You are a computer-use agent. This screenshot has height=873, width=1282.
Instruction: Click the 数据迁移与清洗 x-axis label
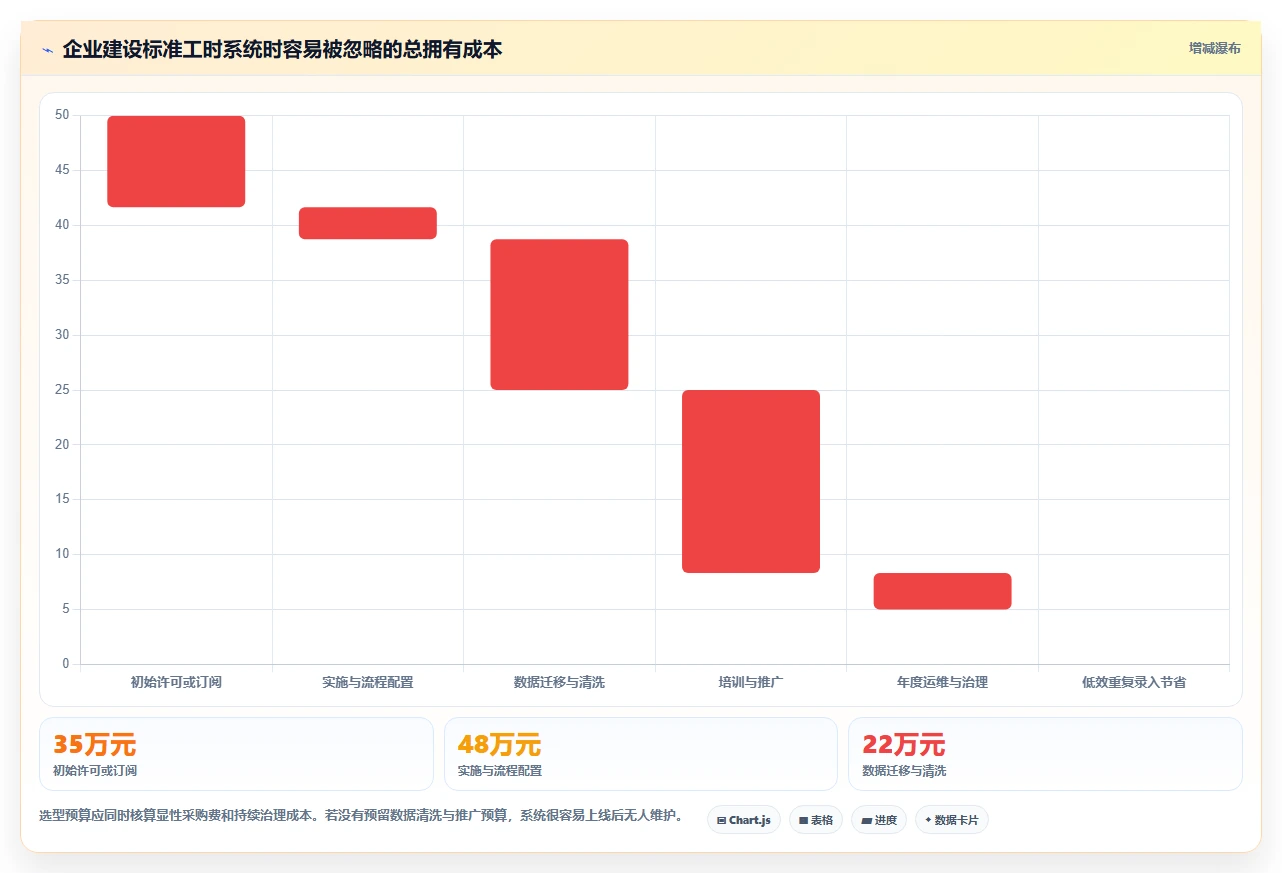[559, 683]
